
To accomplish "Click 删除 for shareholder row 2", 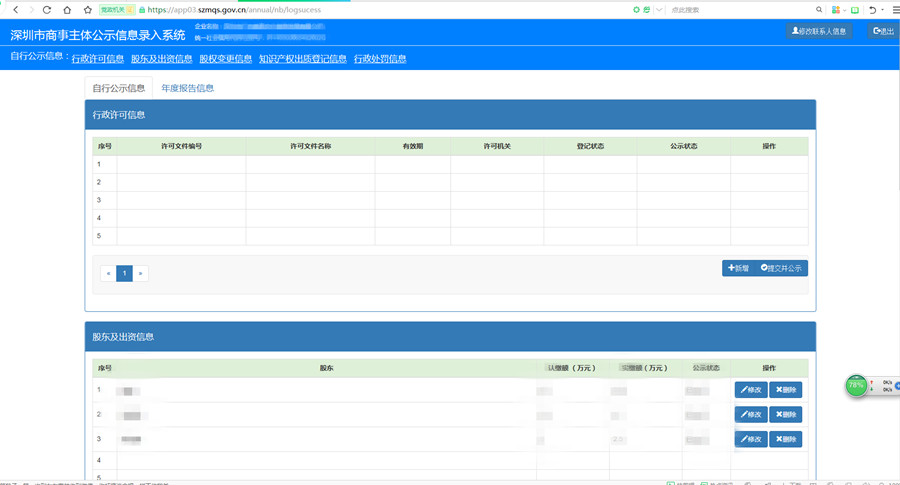I will (786, 414).
